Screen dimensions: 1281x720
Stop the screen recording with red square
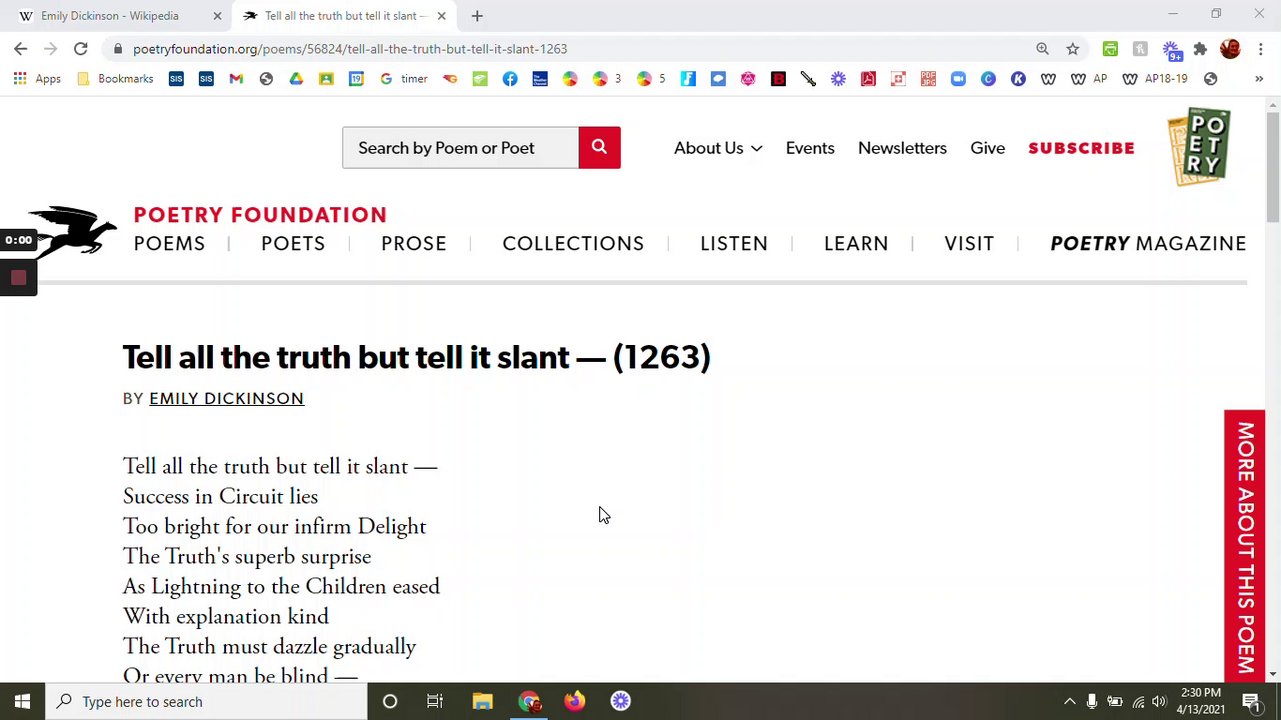[18, 278]
